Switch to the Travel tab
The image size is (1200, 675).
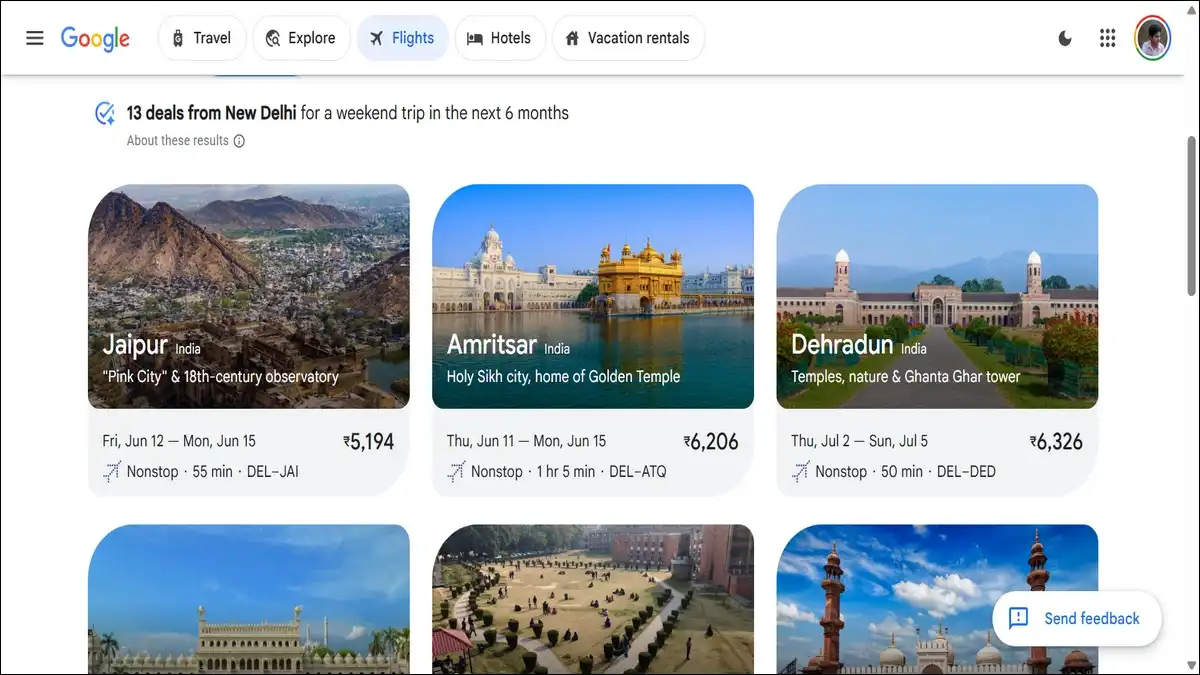(x=201, y=38)
